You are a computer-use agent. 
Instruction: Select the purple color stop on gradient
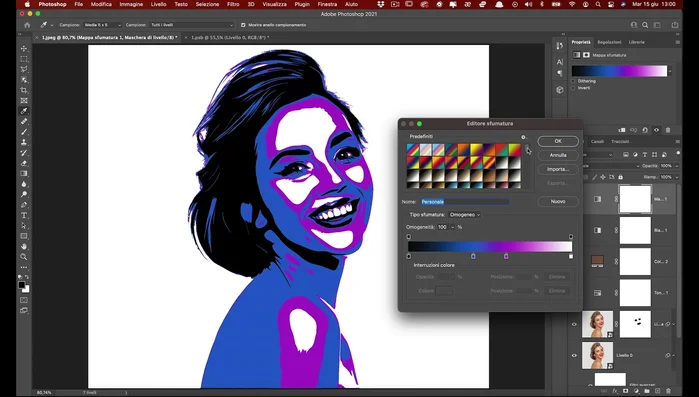tap(506, 256)
